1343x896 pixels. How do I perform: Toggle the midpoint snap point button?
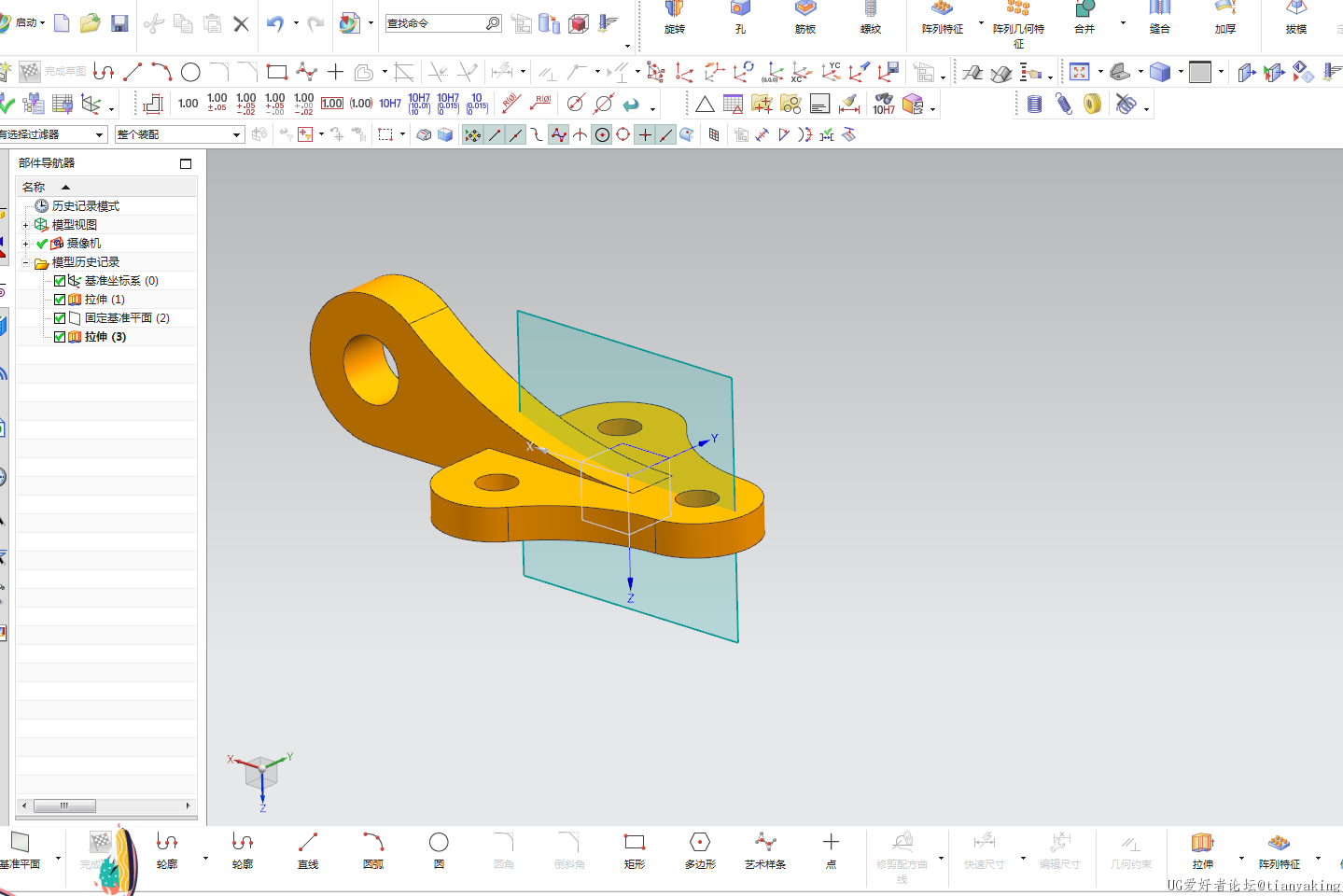pyautogui.click(x=516, y=135)
